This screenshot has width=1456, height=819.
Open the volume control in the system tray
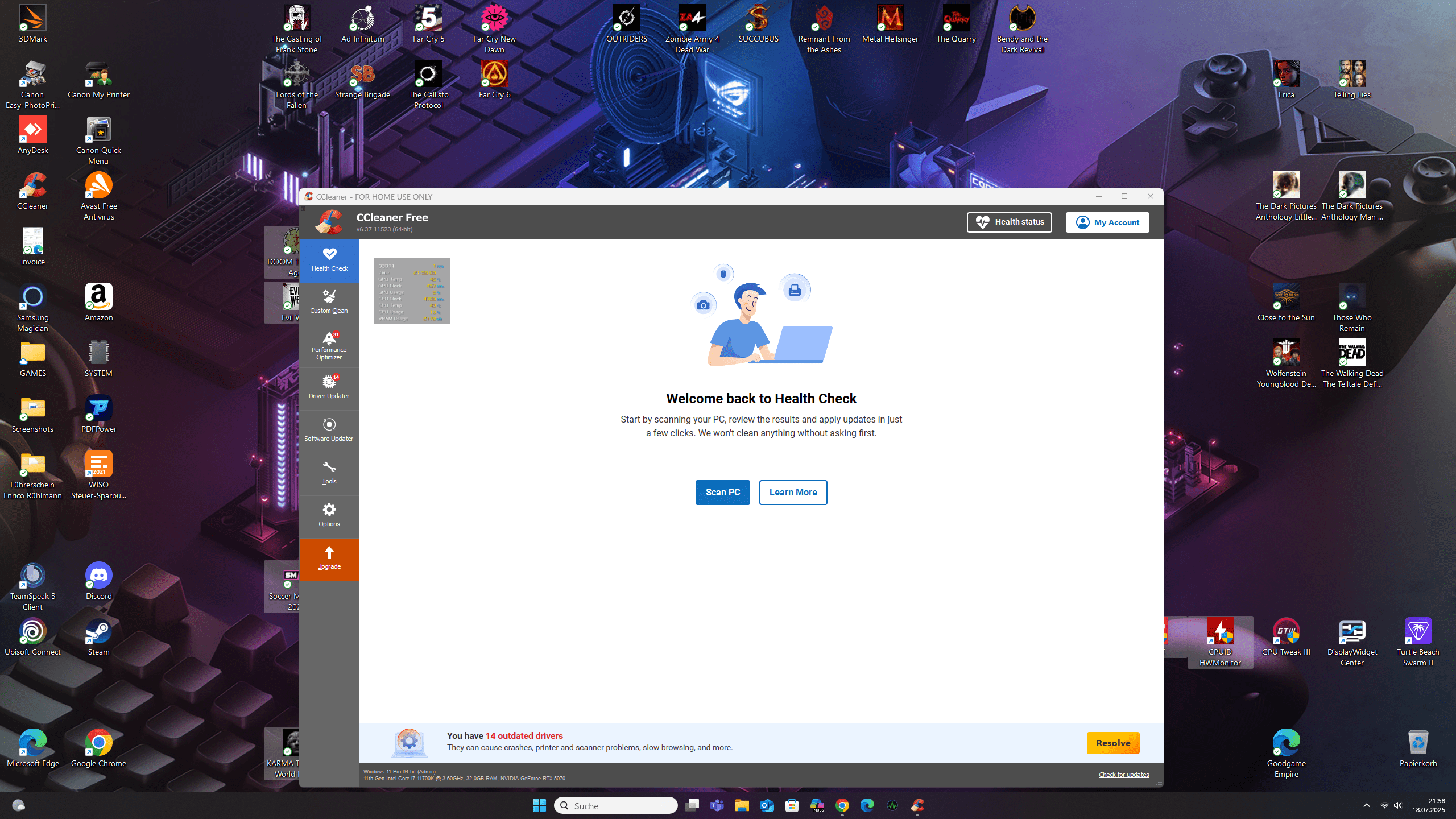coord(1399,805)
